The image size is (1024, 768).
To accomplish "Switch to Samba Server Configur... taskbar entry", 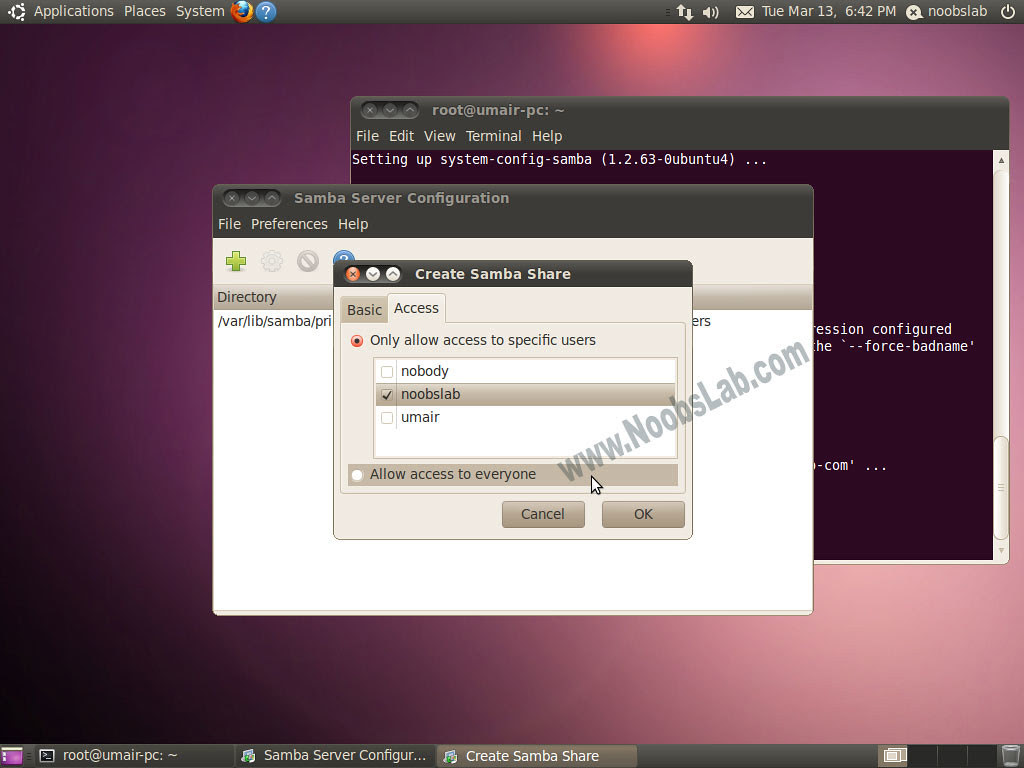I will [334, 756].
